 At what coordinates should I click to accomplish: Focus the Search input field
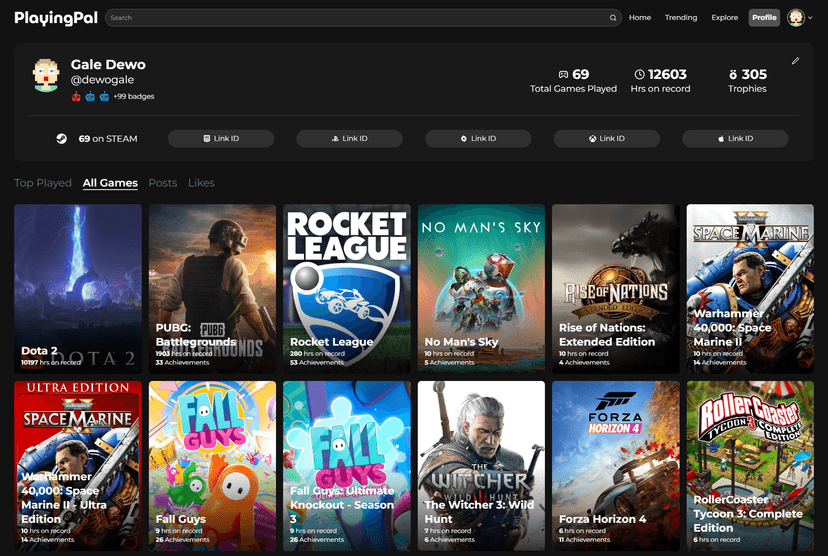[363, 18]
